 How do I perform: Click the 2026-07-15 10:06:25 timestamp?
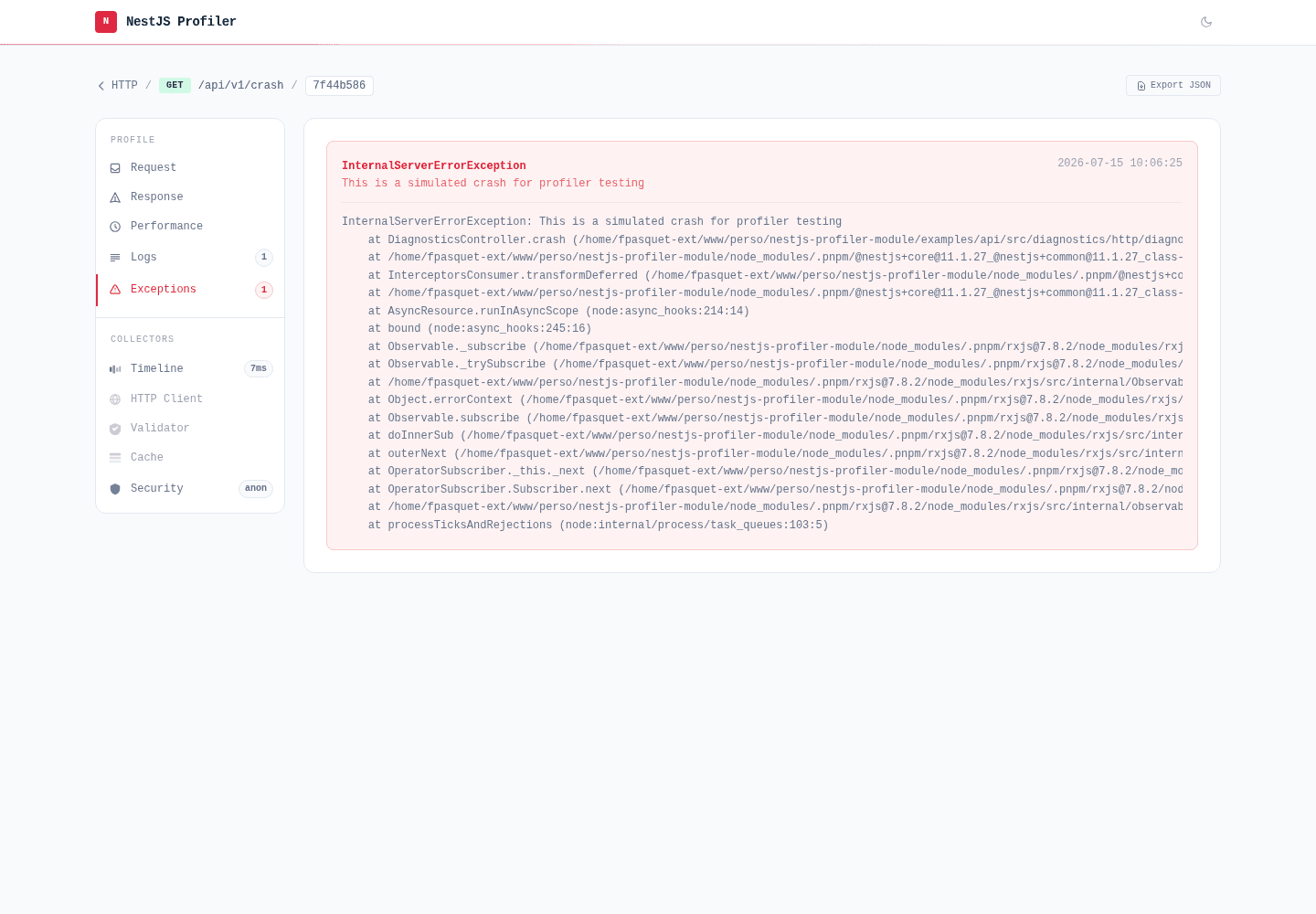pos(1120,164)
